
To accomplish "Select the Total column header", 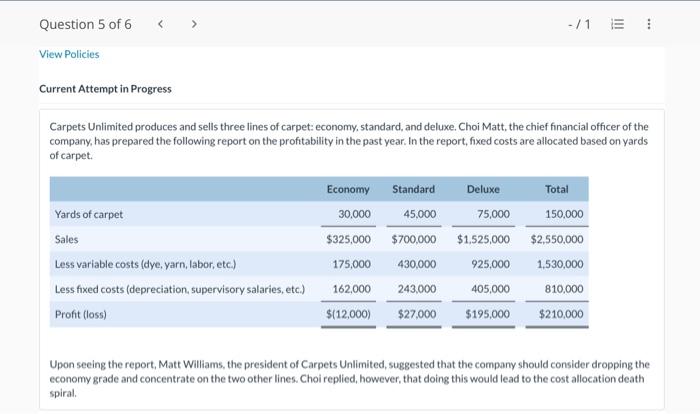I will pos(556,189).
